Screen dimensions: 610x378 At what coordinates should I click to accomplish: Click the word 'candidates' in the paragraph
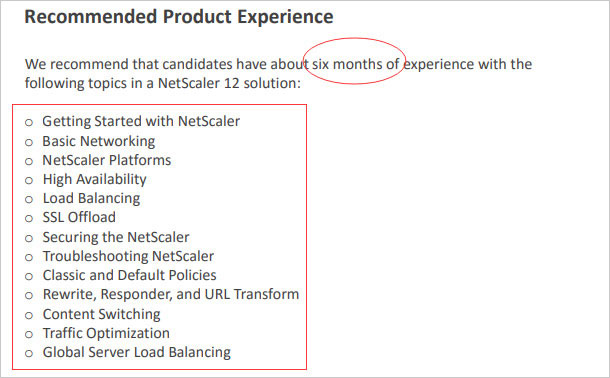(x=198, y=64)
